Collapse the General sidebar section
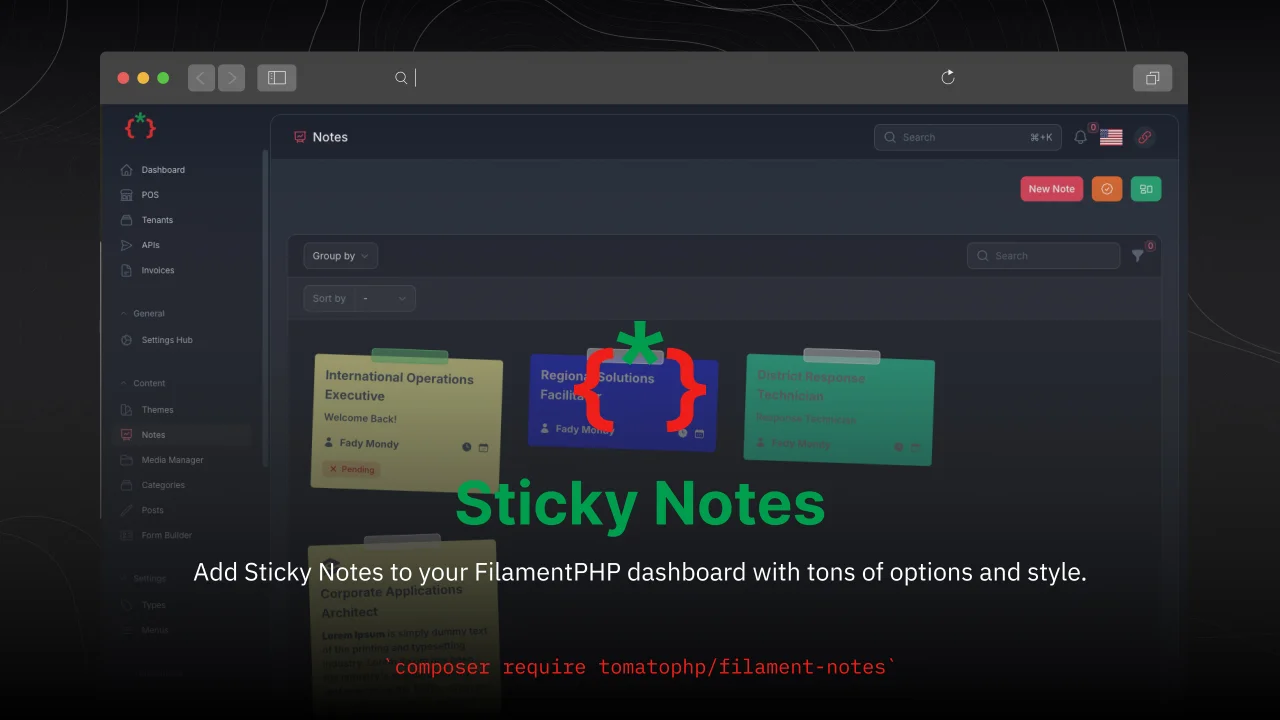Screen dimensions: 1280x720 [148, 313]
